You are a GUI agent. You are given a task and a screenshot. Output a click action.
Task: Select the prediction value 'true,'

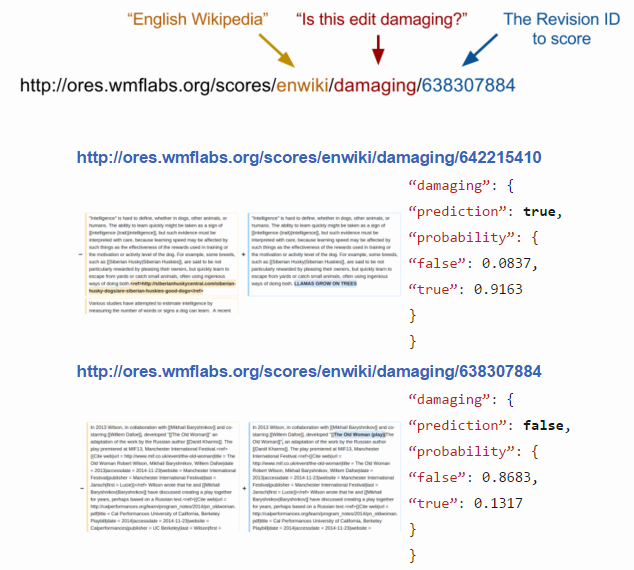(543, 211)
